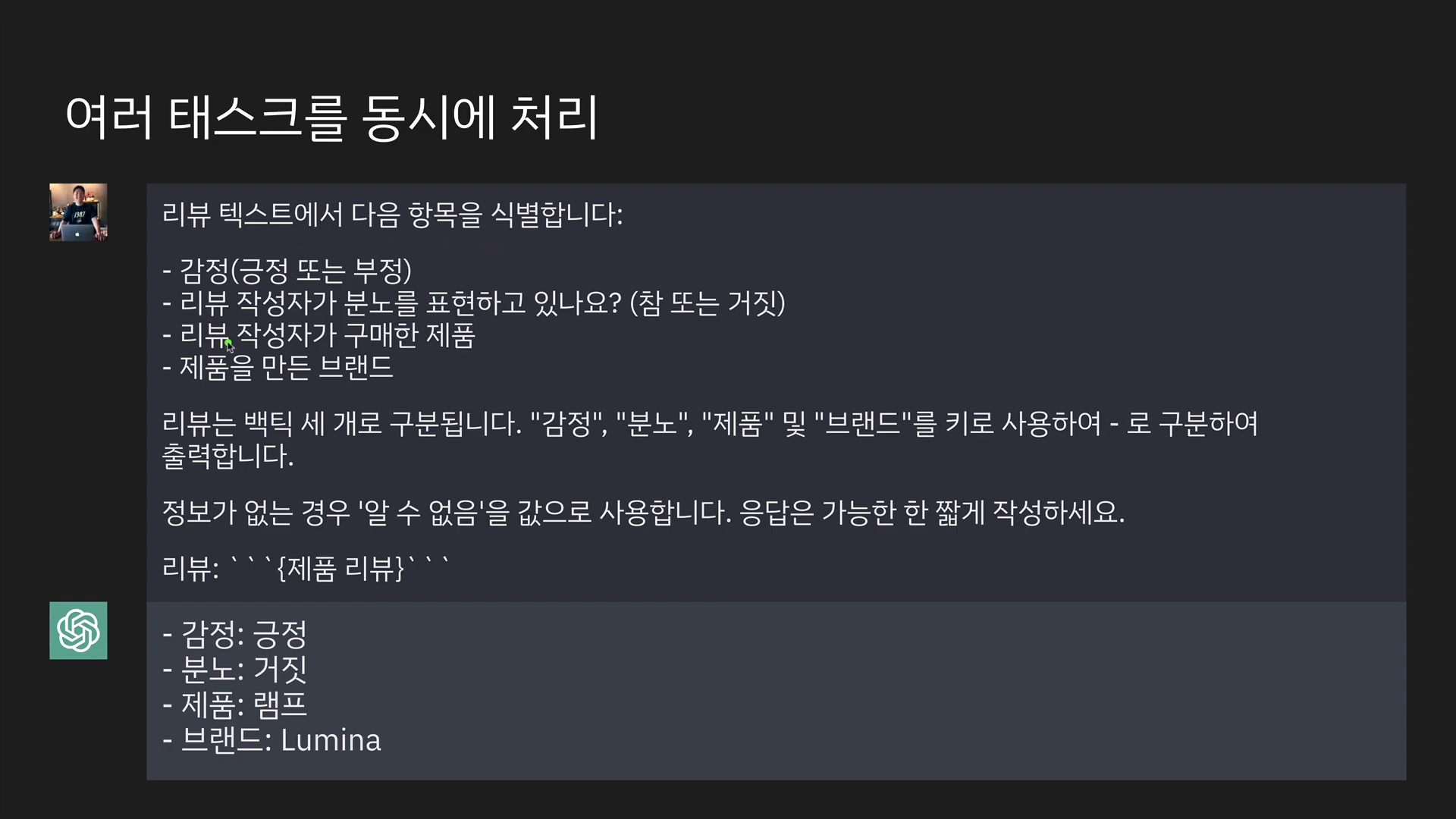Click the bullet 제품을 만든 브랜드
The image size is (1456, 819).
(278, 368)
